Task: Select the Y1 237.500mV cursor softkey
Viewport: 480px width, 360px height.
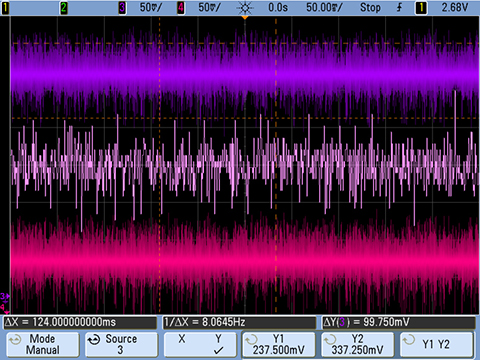Action: 279,345
